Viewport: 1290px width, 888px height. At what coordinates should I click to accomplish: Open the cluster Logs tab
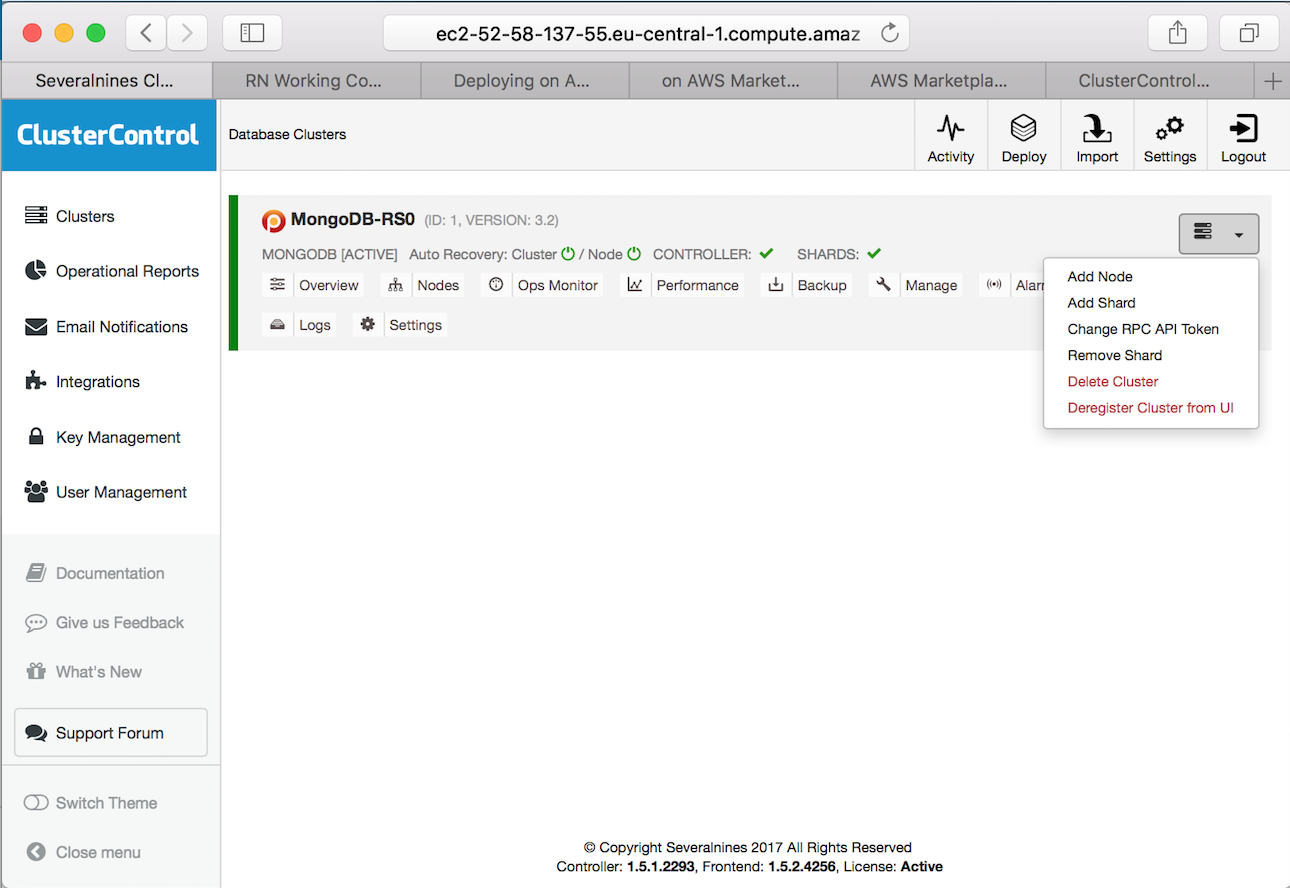(x=298, y=325)
